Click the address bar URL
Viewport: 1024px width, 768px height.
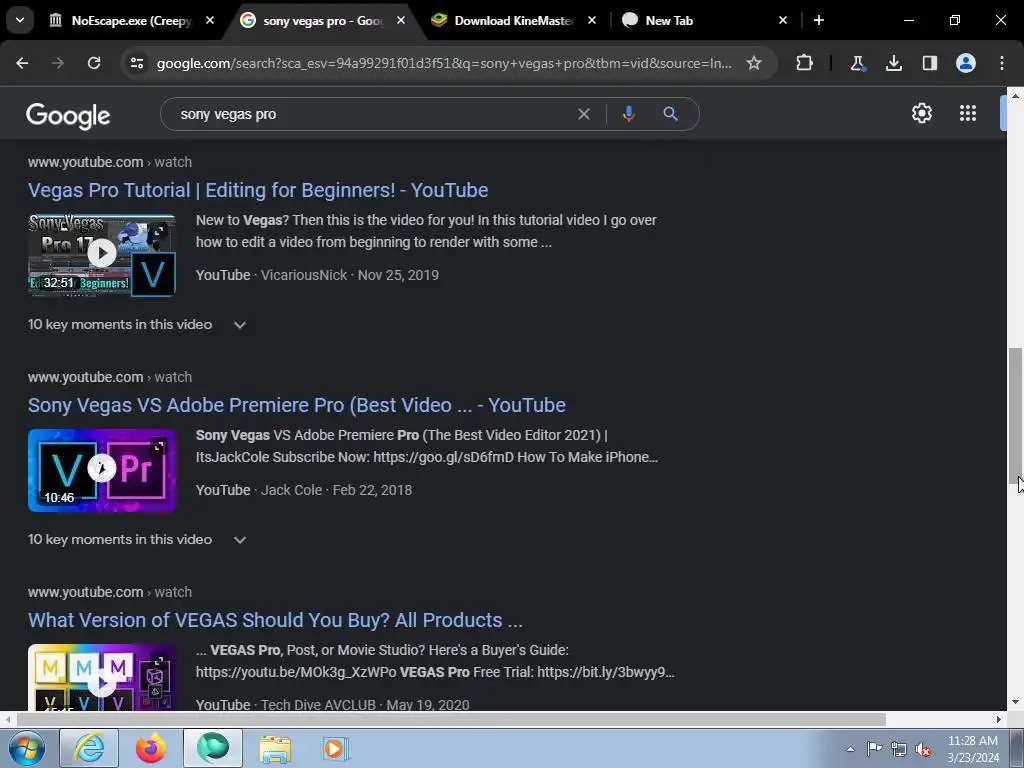(444, 63)
